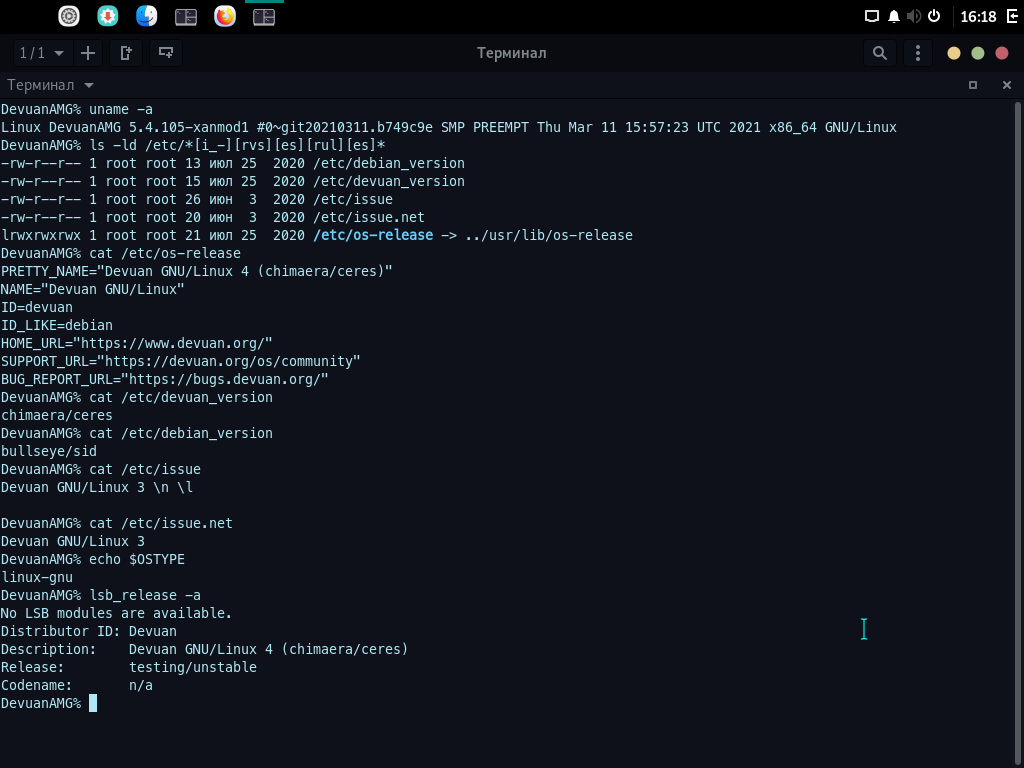
Task: Open the terminal search (magnifier) button
Action: [x=880, y=53]
